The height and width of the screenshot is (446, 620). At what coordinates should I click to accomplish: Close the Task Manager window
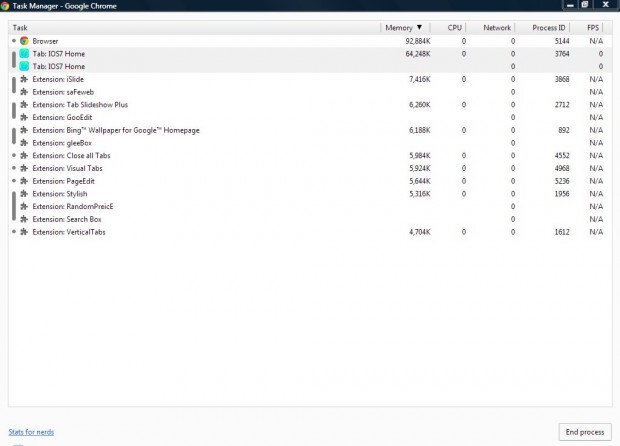(x=605, y=5)
